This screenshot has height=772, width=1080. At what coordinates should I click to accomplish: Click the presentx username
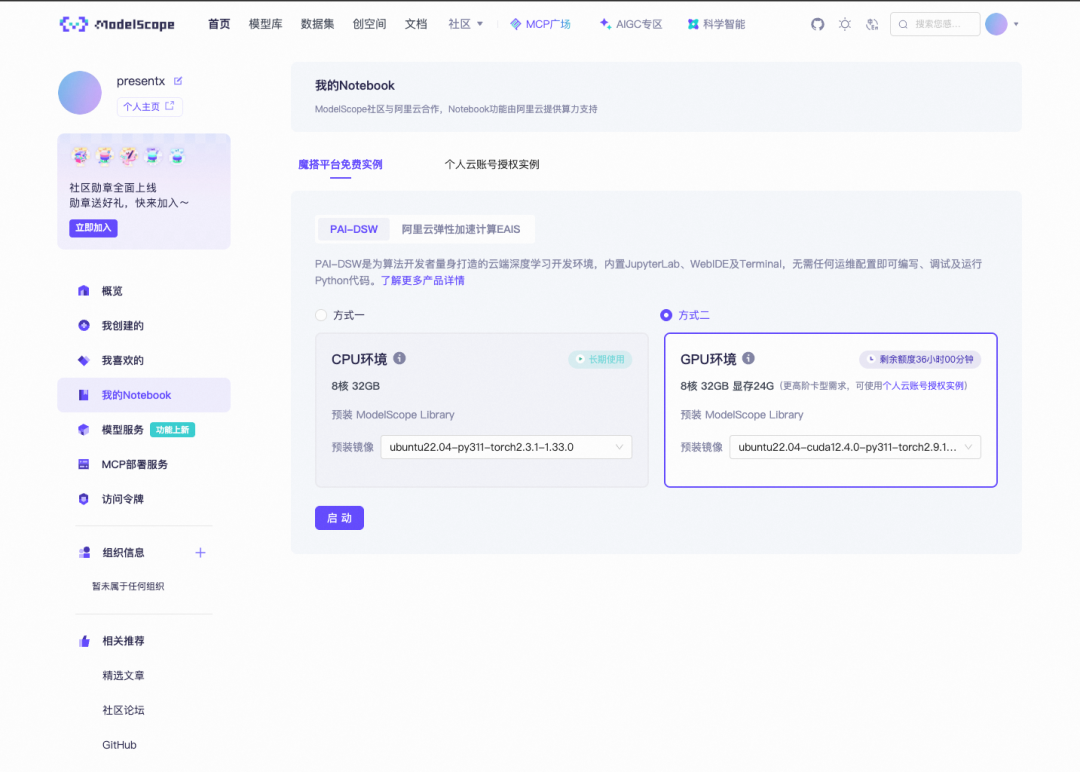tap(141, 81)
